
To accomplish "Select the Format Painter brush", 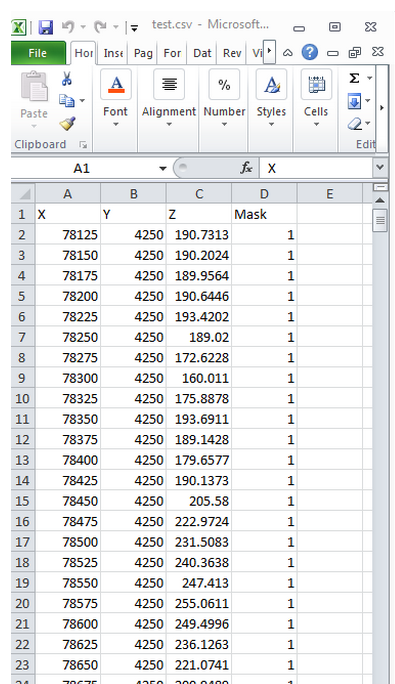I will [67, 123].
